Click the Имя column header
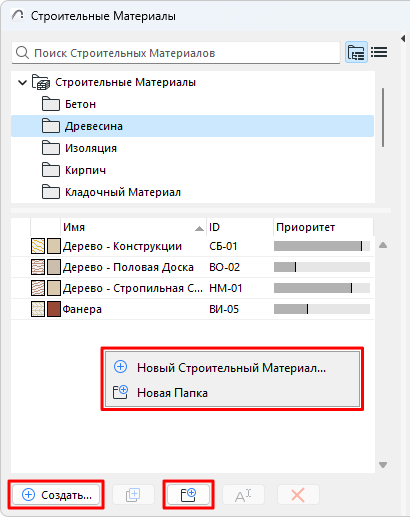Screen dimensions: 410x517 133,227
